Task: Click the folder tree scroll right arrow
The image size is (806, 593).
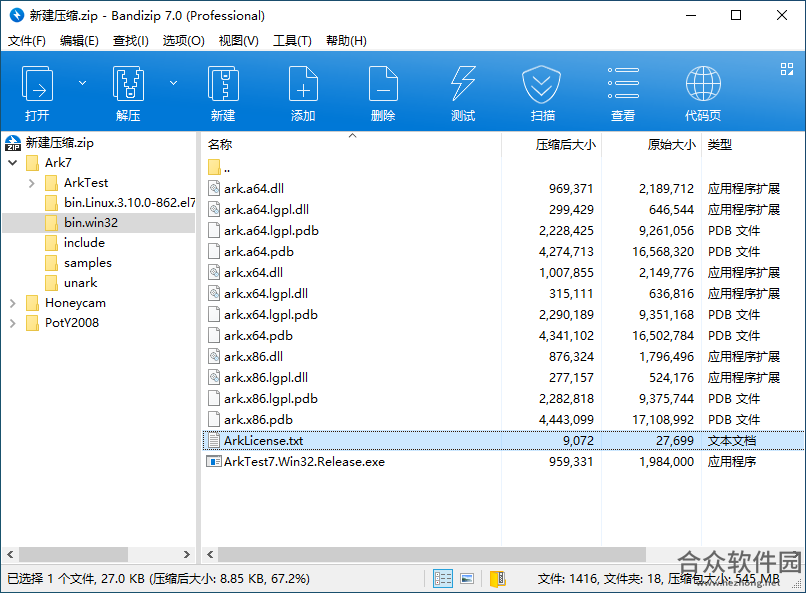Action: coord(187,554)
